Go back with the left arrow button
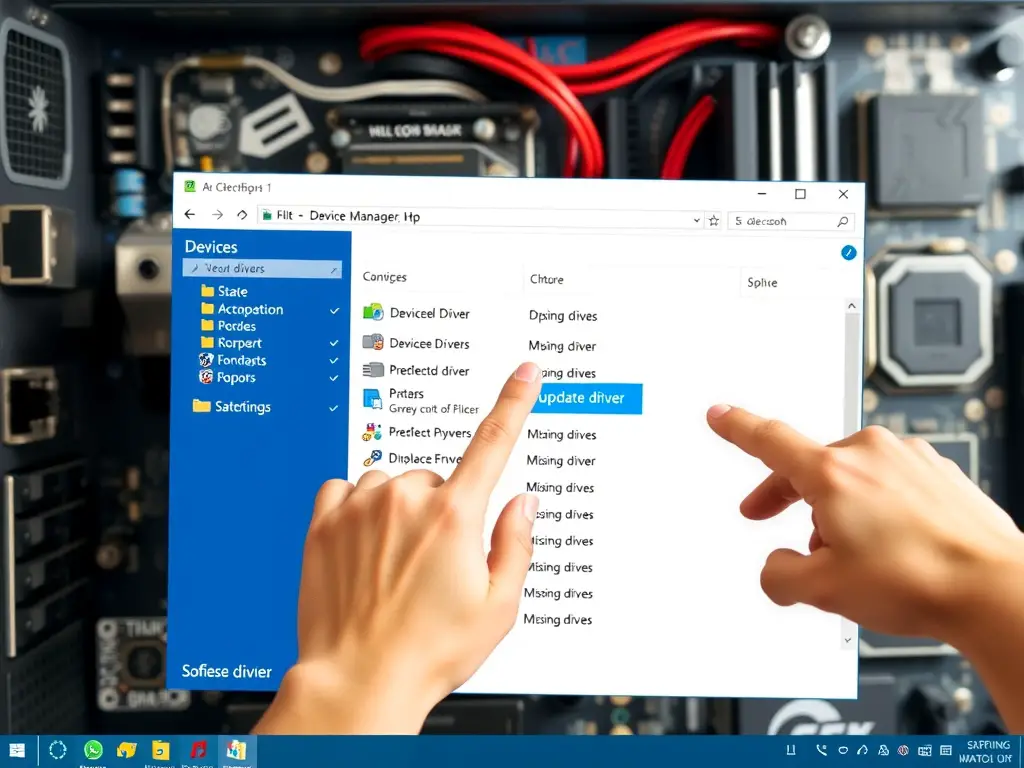This screenshot has height=768, width=1024. click(189, 214)
